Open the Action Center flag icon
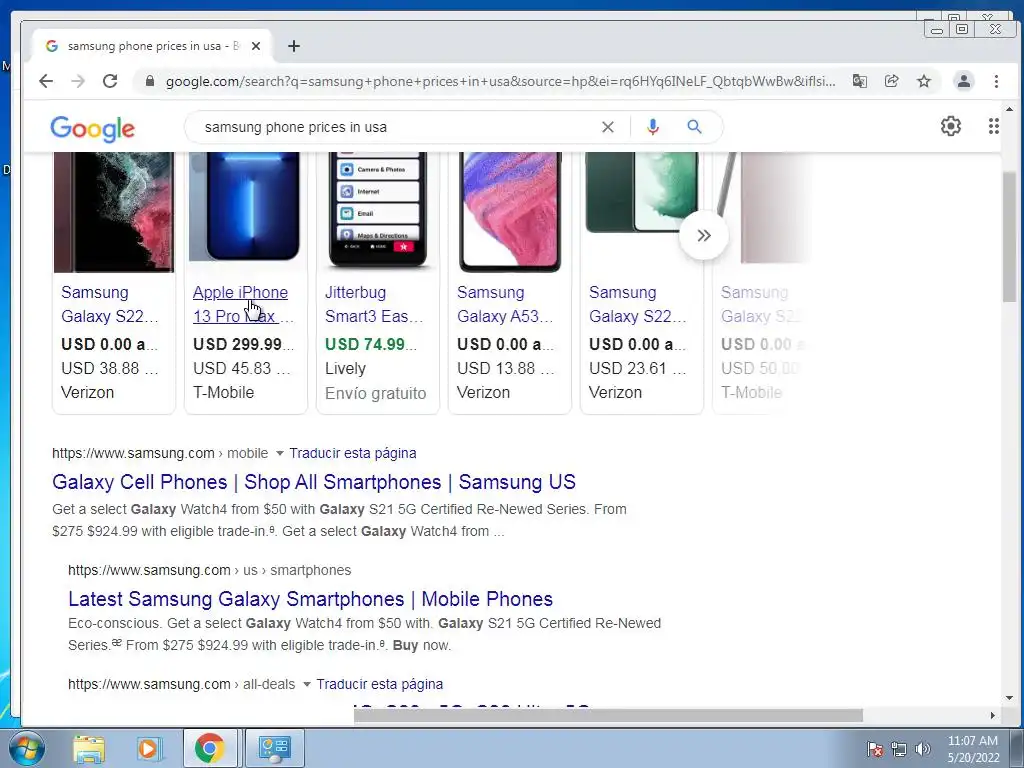 [875, 749]
